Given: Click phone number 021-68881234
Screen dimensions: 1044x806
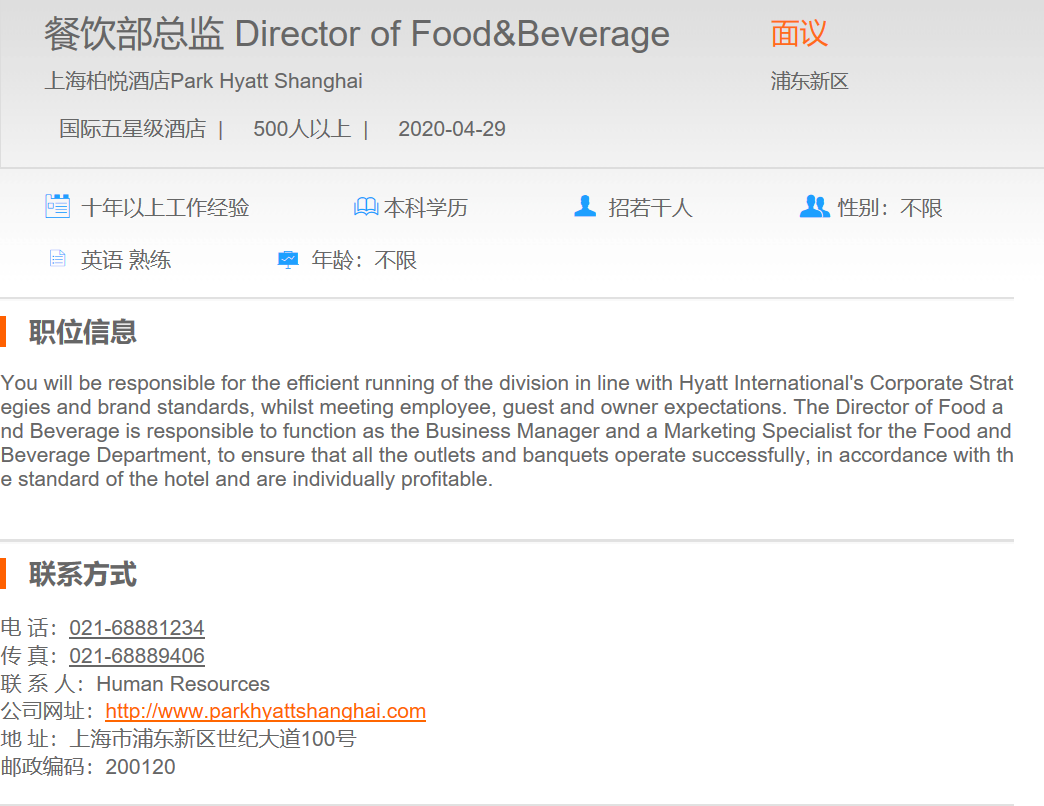Looking at the screenshot, I should pos(136,628).
